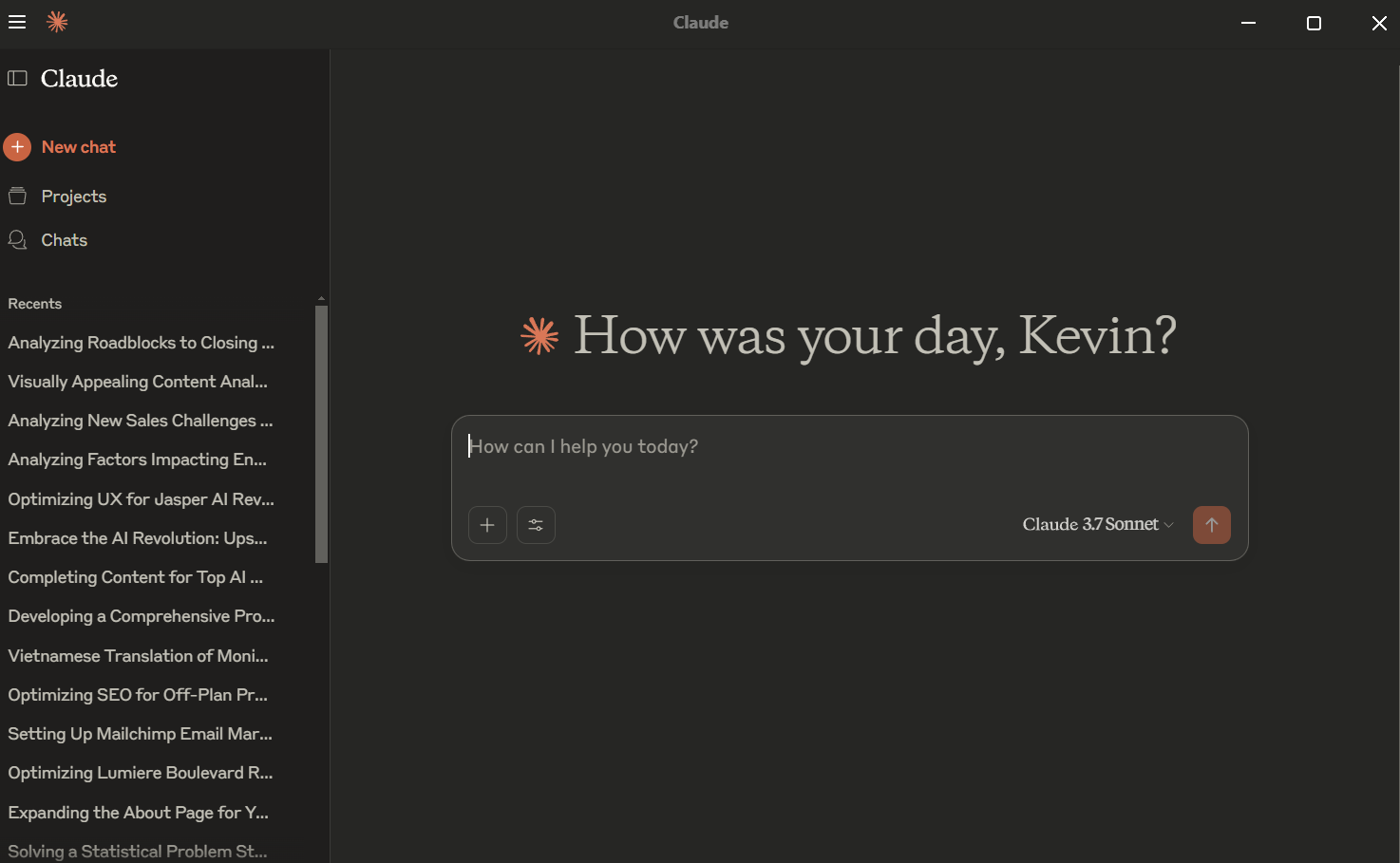Open 'Developing a Comprehensive Pro...' chat
This screenshot has height=863, width=1400.
[x=142, y=616]
